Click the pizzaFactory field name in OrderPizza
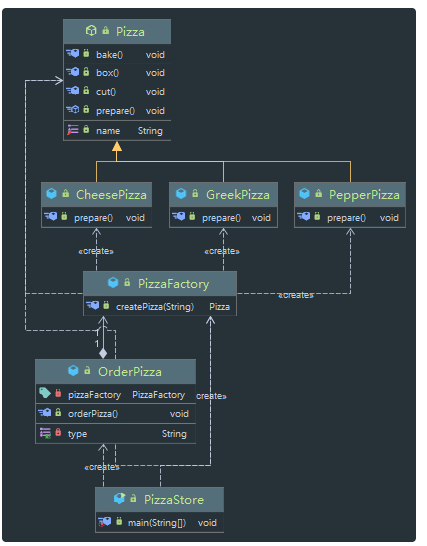Viewport: 427px width, 546px height. coord(94,395)
